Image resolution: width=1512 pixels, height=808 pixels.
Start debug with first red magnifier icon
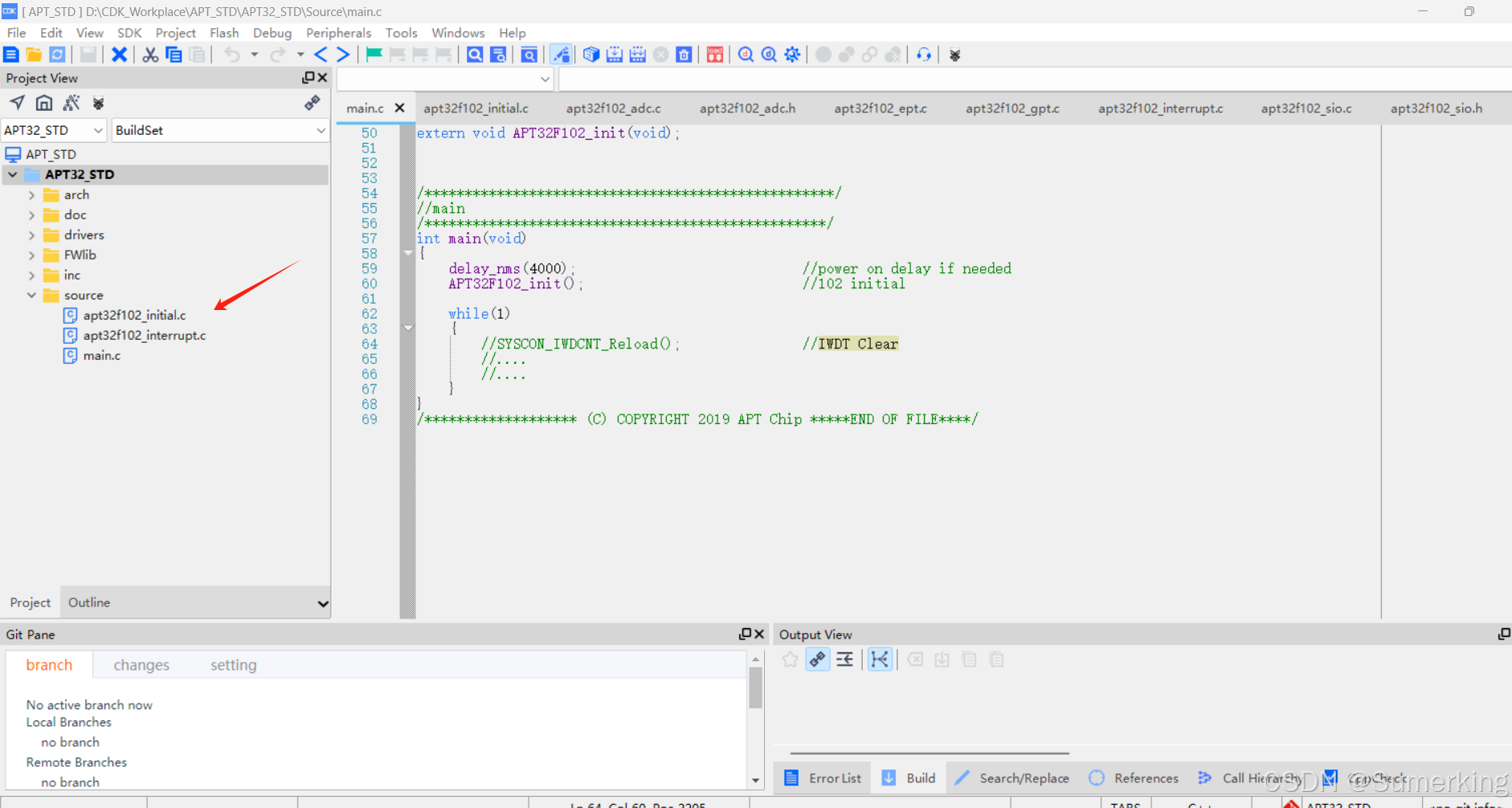[x=746, y=55]
